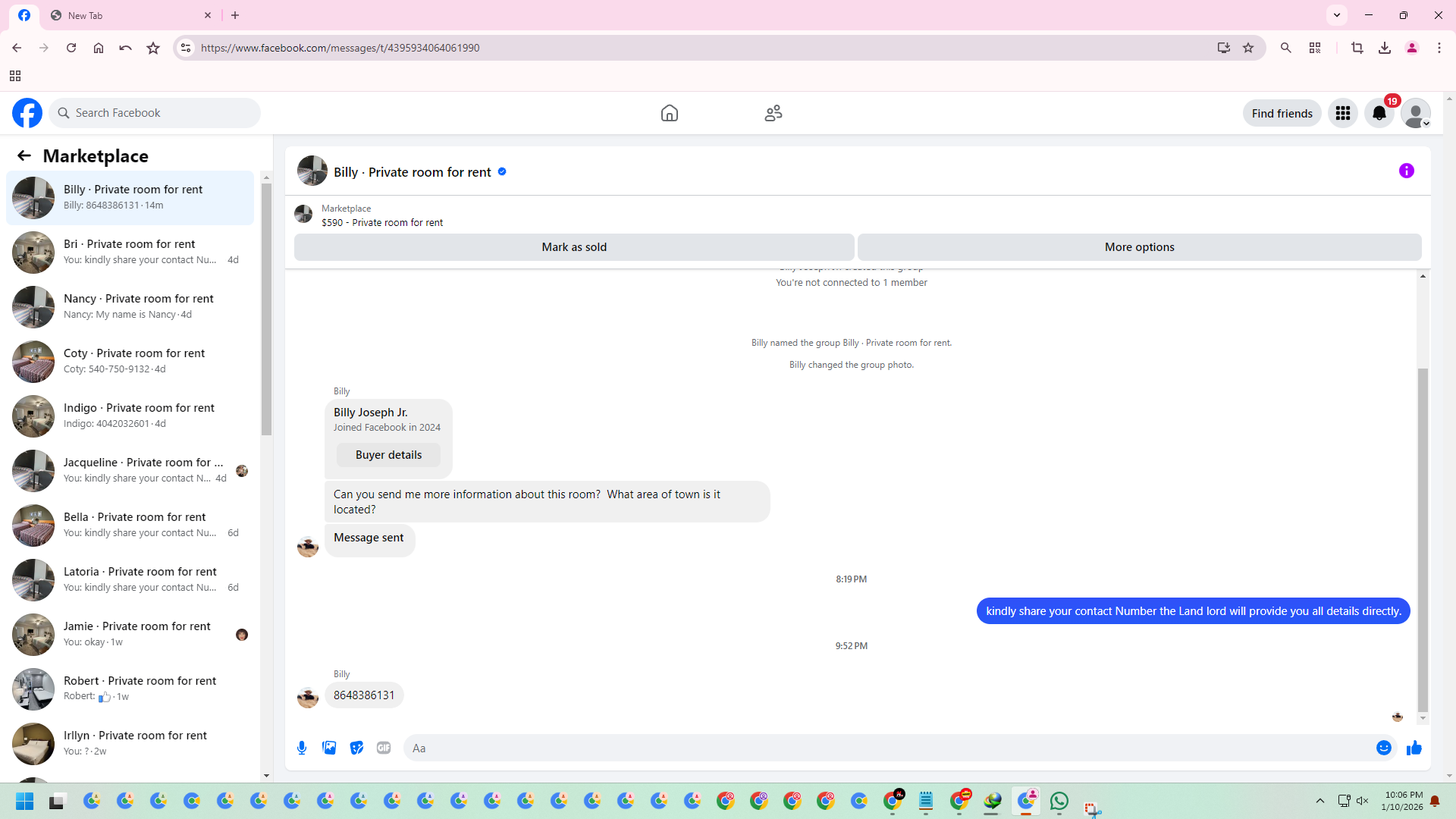The image size is (1456, 819).
Task: Open the Friends tab
Action: click(x=773, y=113)
